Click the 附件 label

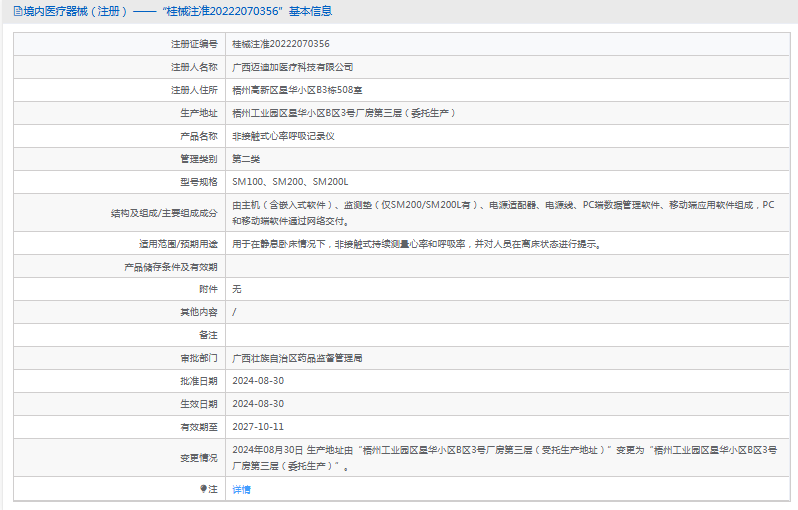click(x=208, y=289)
